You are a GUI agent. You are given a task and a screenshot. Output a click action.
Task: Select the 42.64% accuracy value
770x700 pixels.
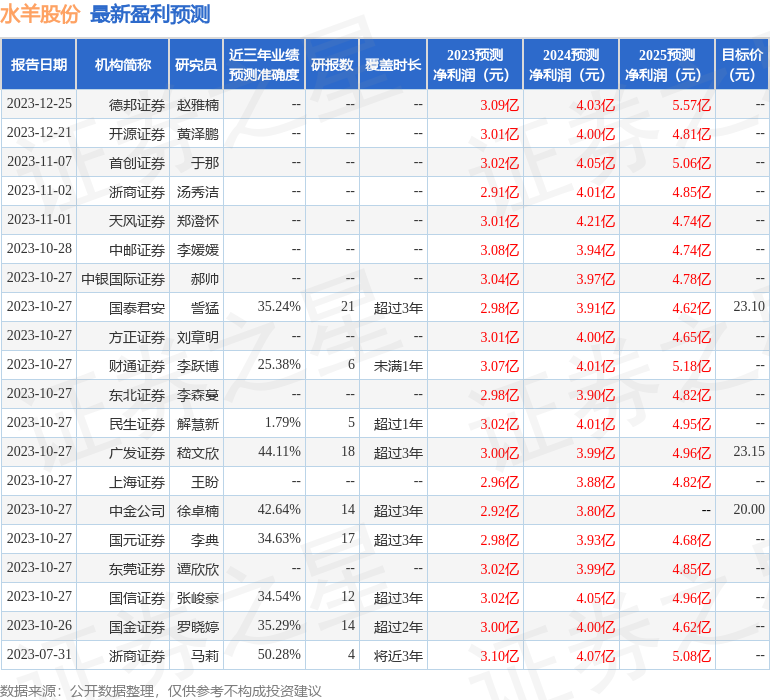coord(279,509)
